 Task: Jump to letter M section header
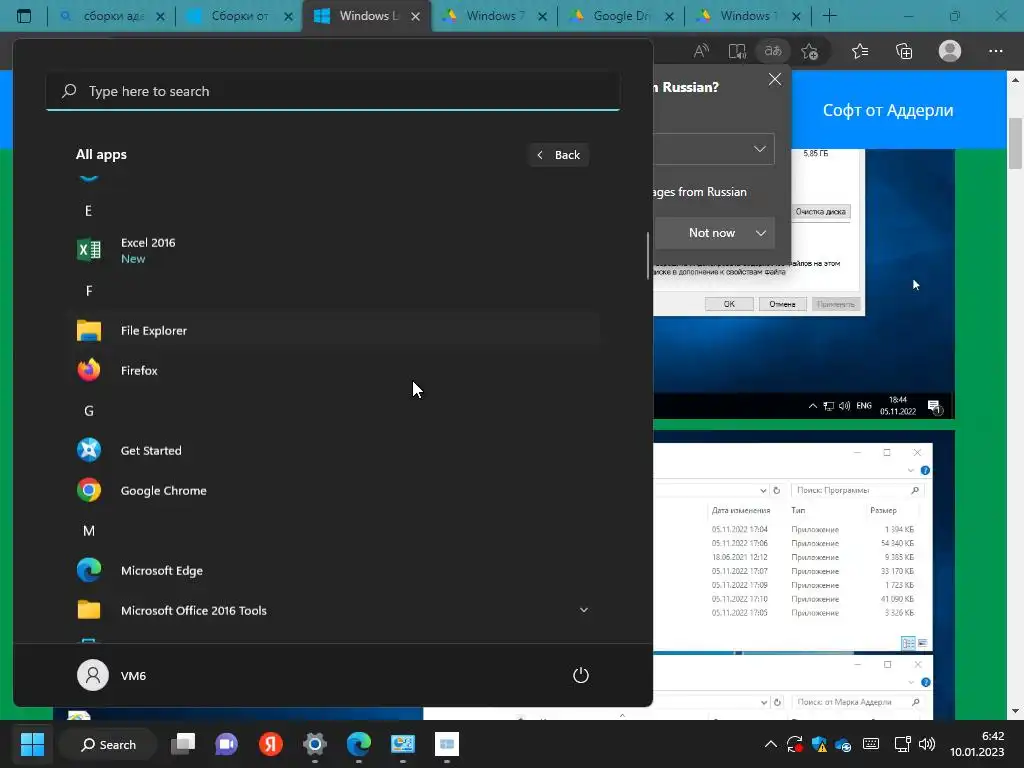[89, 531]
